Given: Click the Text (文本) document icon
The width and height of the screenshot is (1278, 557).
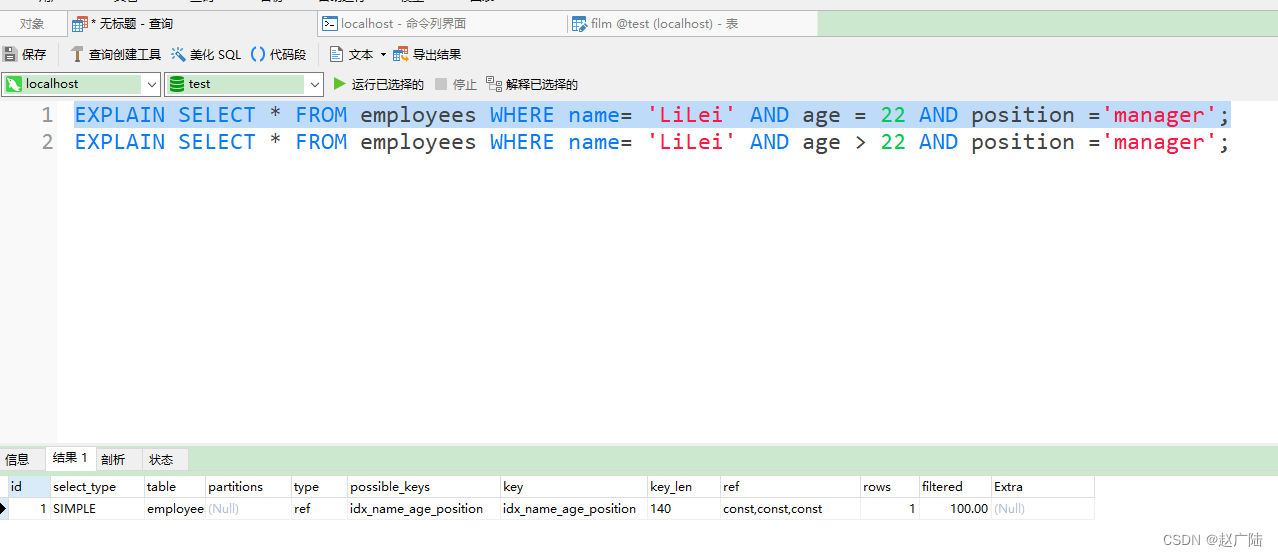Looking at the screenshot, I should (x=337, y=55).
